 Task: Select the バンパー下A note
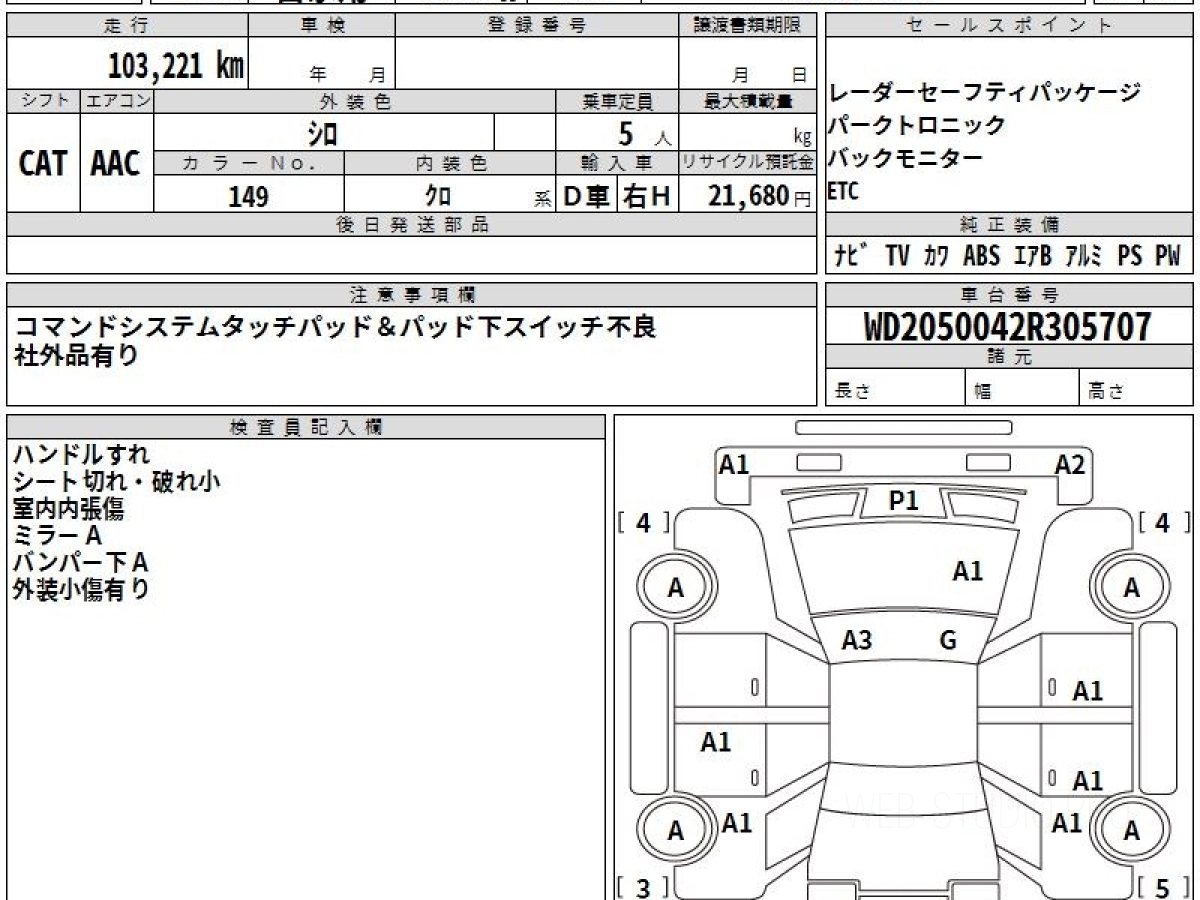(82, 562)
